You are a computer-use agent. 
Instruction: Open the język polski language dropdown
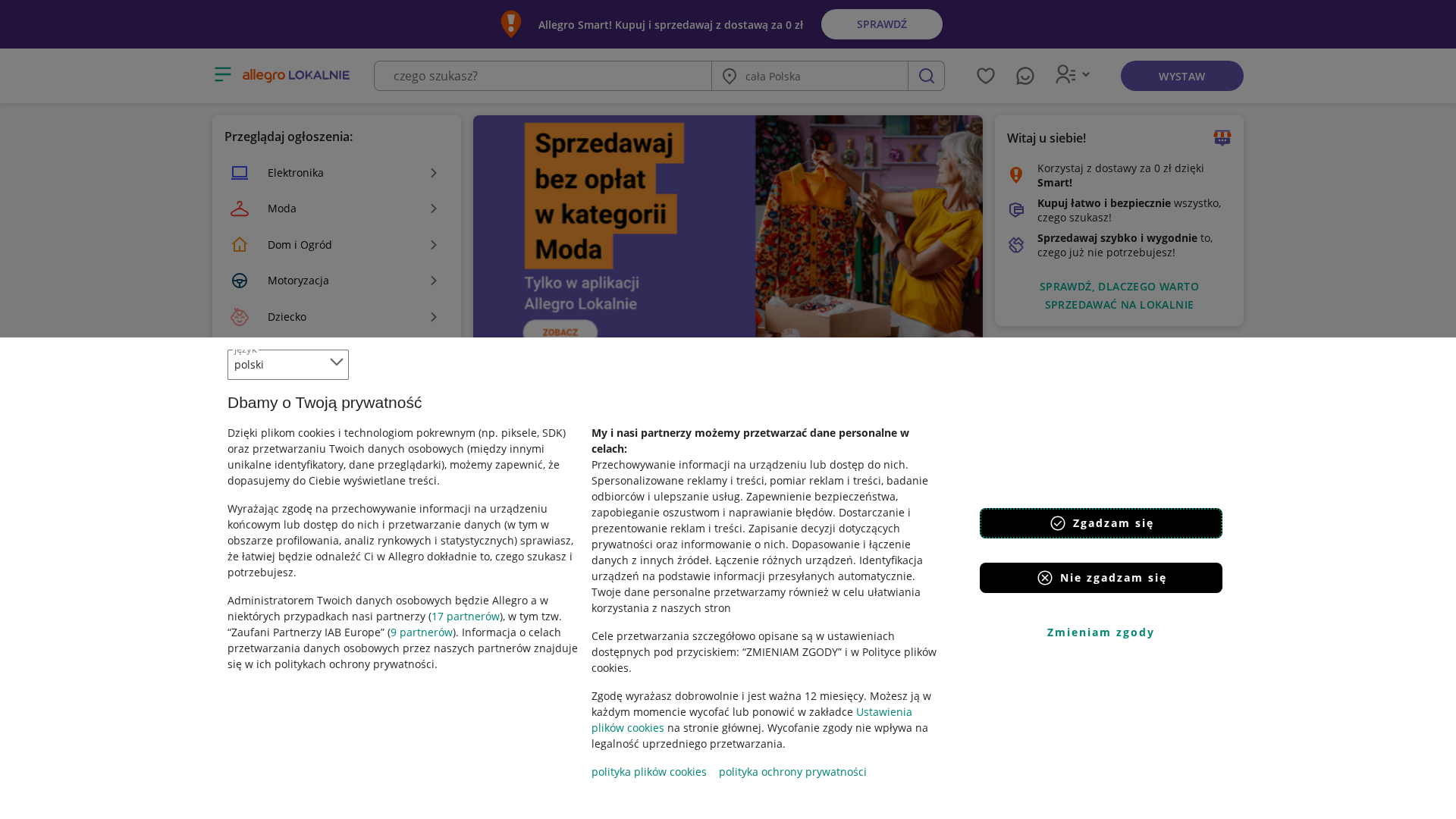[x=288, y=365]
